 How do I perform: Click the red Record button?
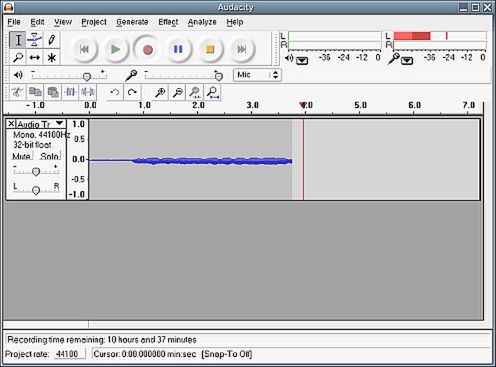point(147,49)
